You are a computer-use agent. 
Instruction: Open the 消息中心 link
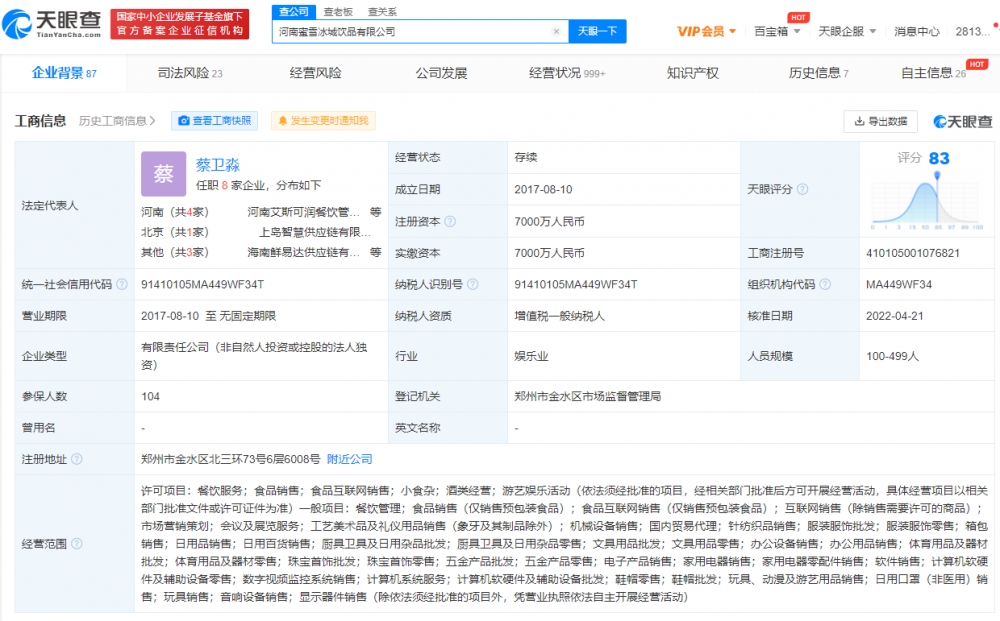(x=916, y=31)
